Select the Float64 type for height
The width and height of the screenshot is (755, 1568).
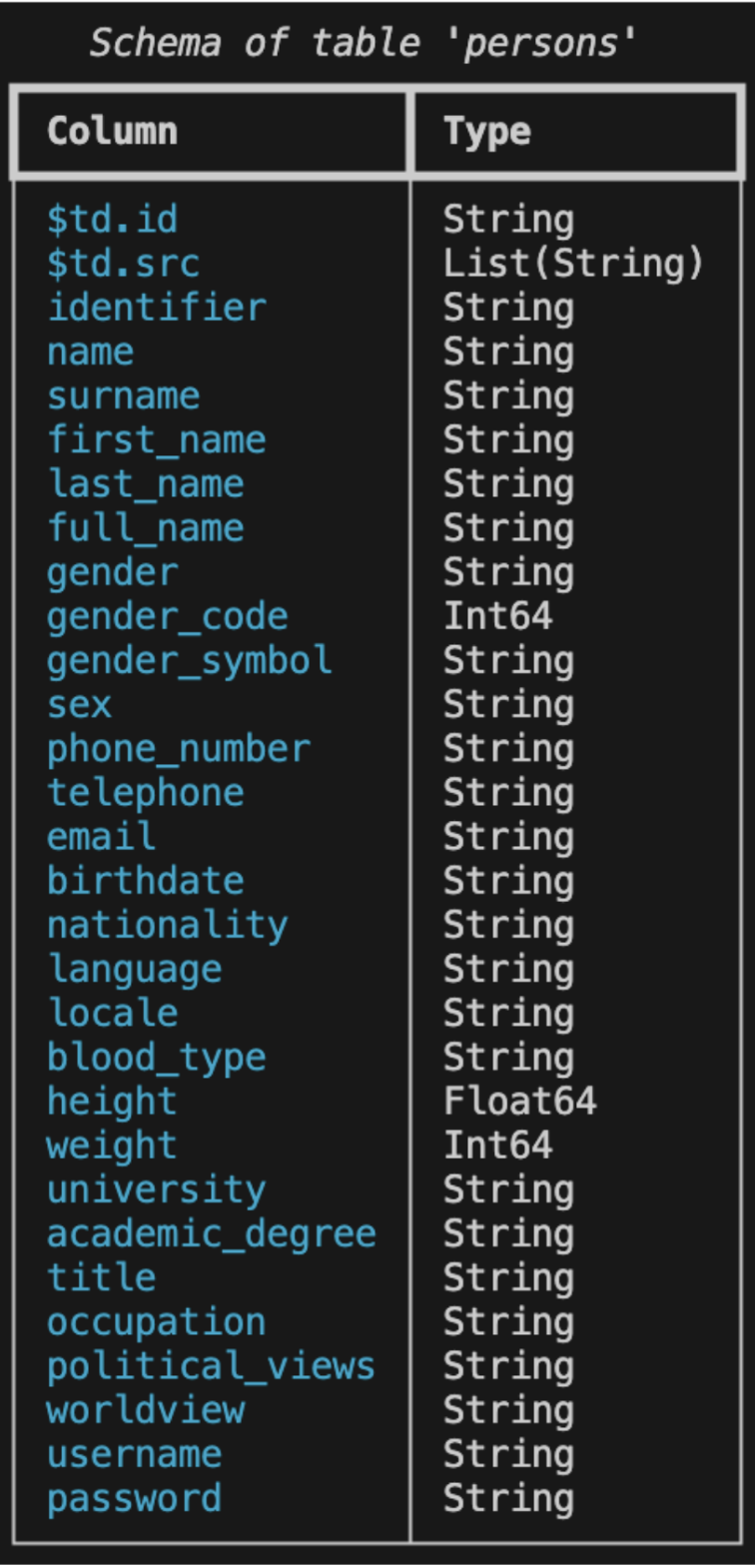[519, 1102]
